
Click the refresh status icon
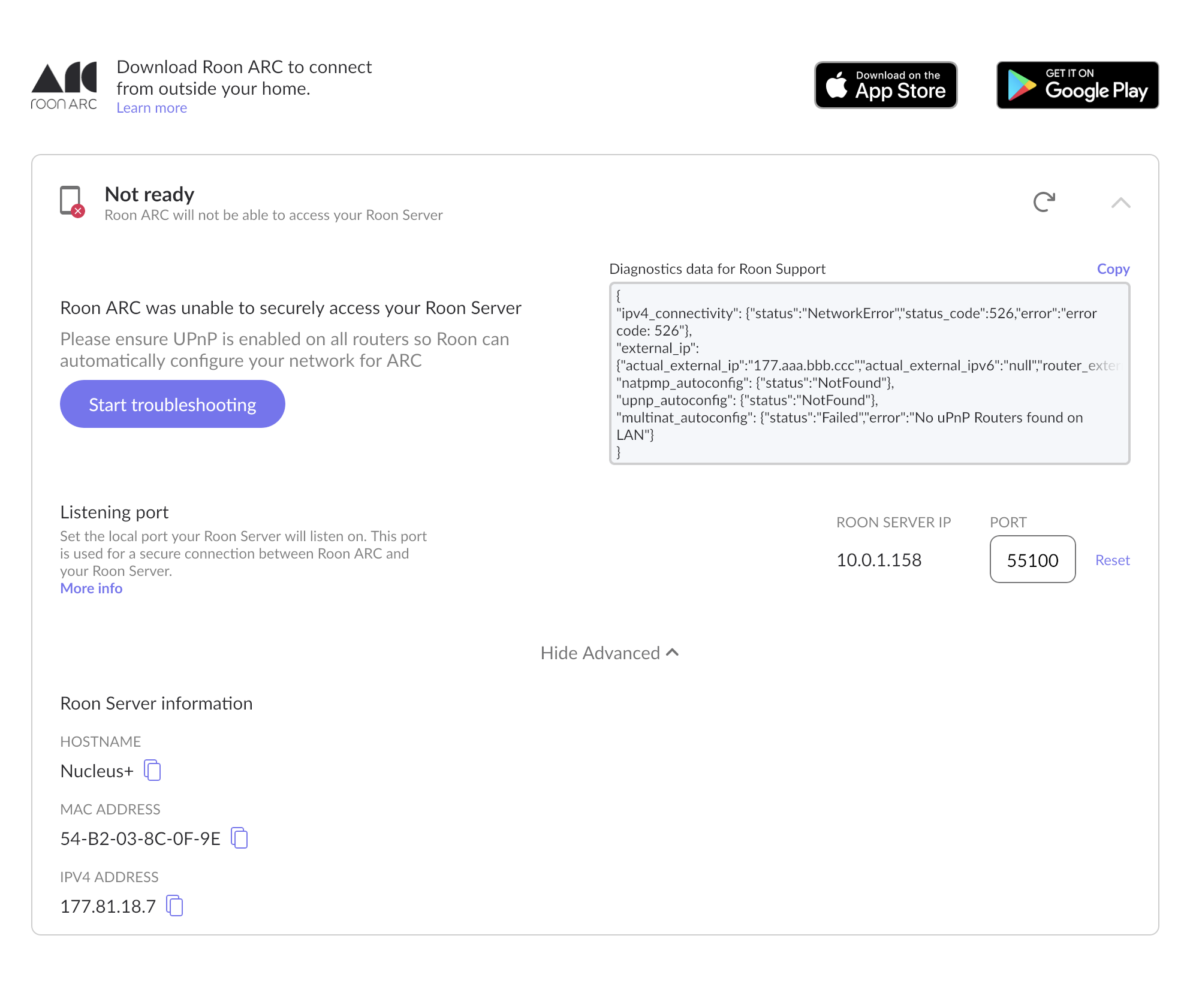pos(1044,202)
